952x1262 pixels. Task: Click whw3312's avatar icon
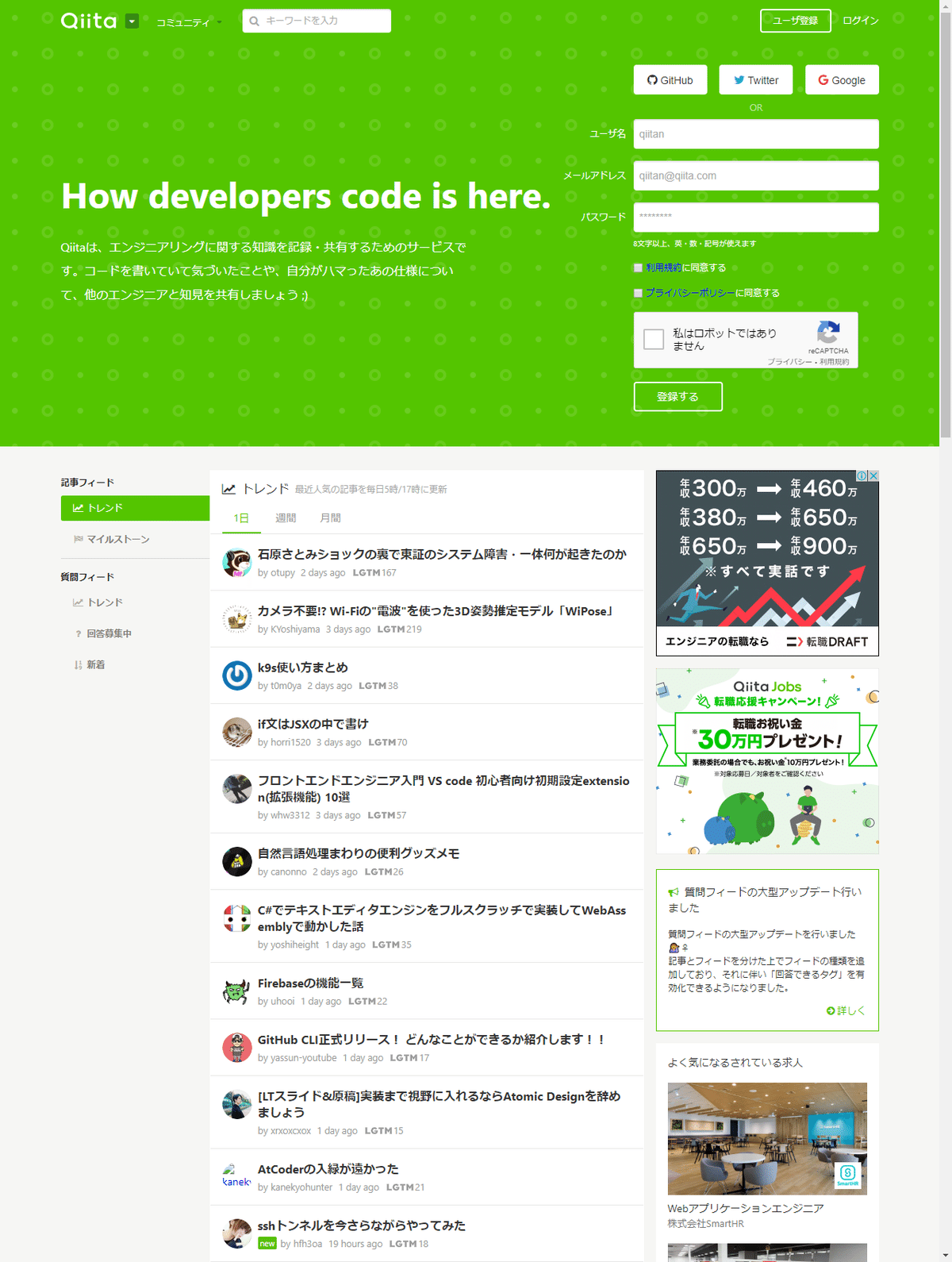236,790
